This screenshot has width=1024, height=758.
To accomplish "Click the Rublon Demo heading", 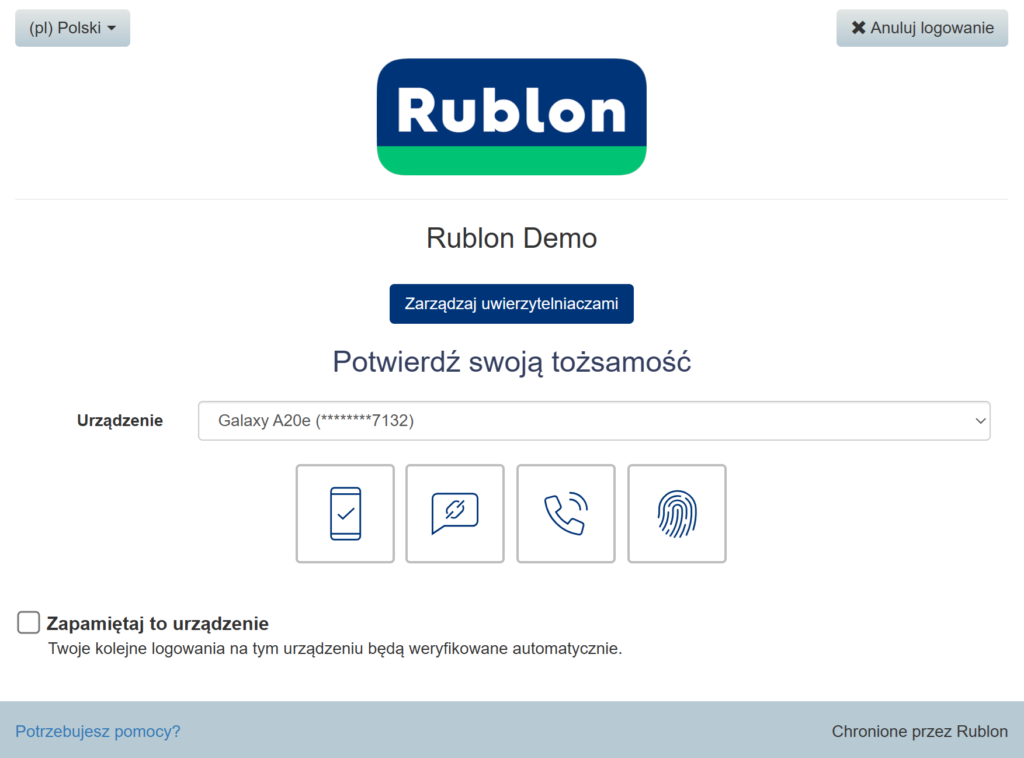I will click(511, 238).
